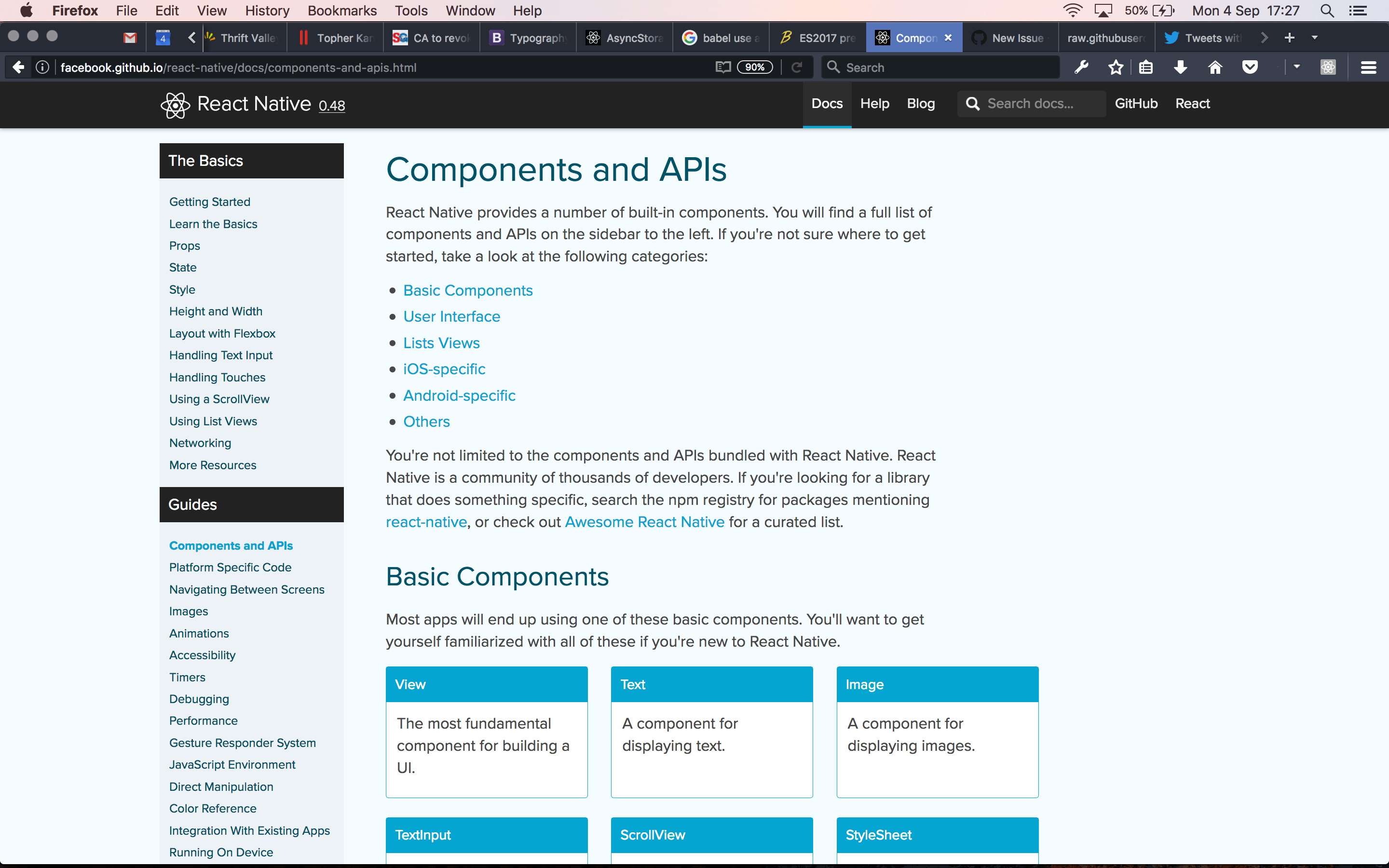Screen dimensions: 1389x868
Task: Reset the 90% zoom level indicator
Action: pyautogui.click(x=755, y=67)
